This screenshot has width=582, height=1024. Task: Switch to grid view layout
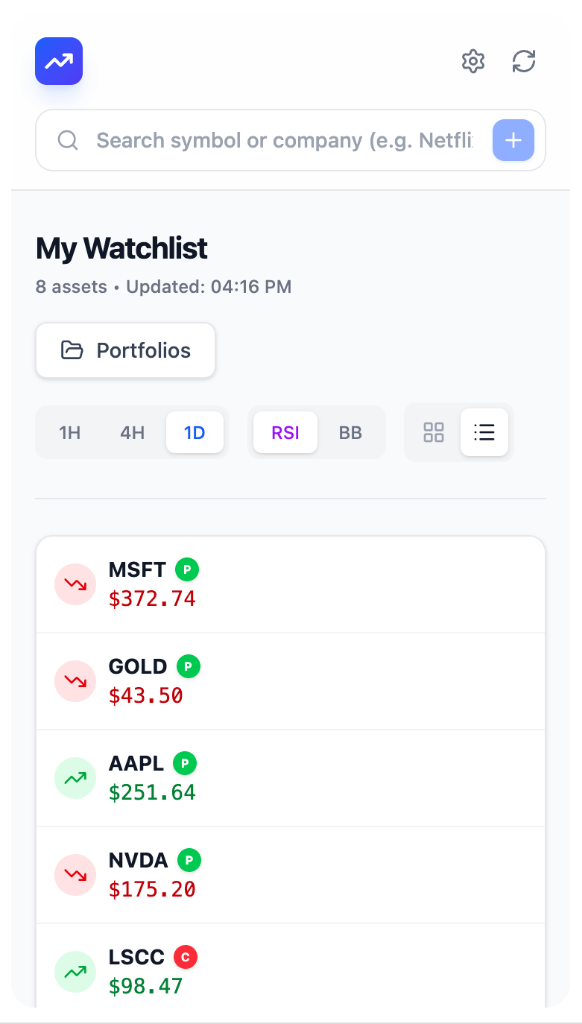click(x=433, y=432)
